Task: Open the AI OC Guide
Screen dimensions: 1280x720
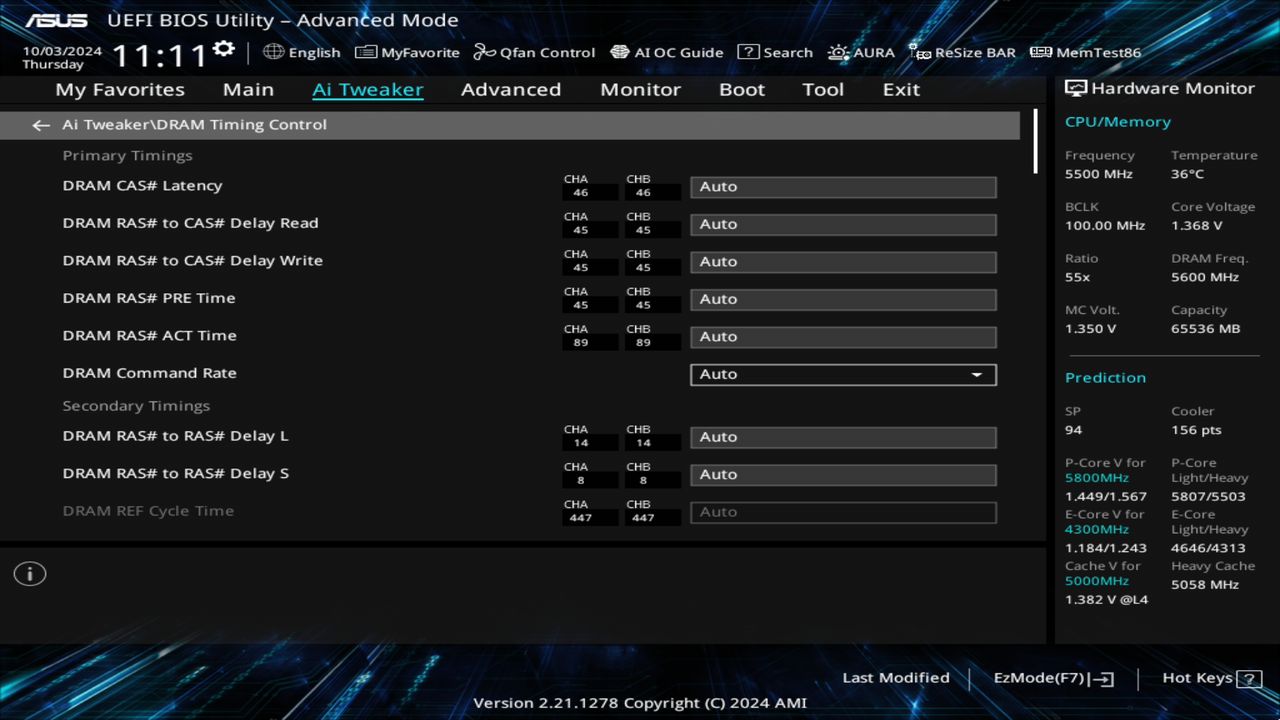Action: click(x=666, y=52)
